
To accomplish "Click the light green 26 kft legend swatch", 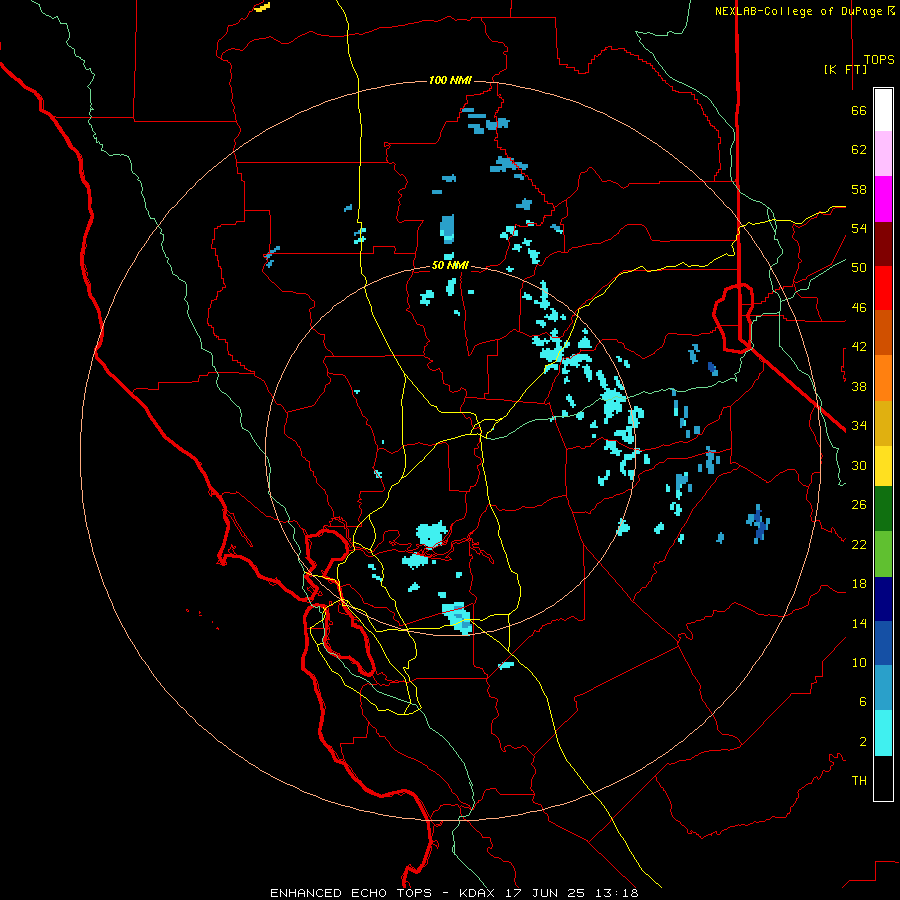I will (x=883, y=554).
